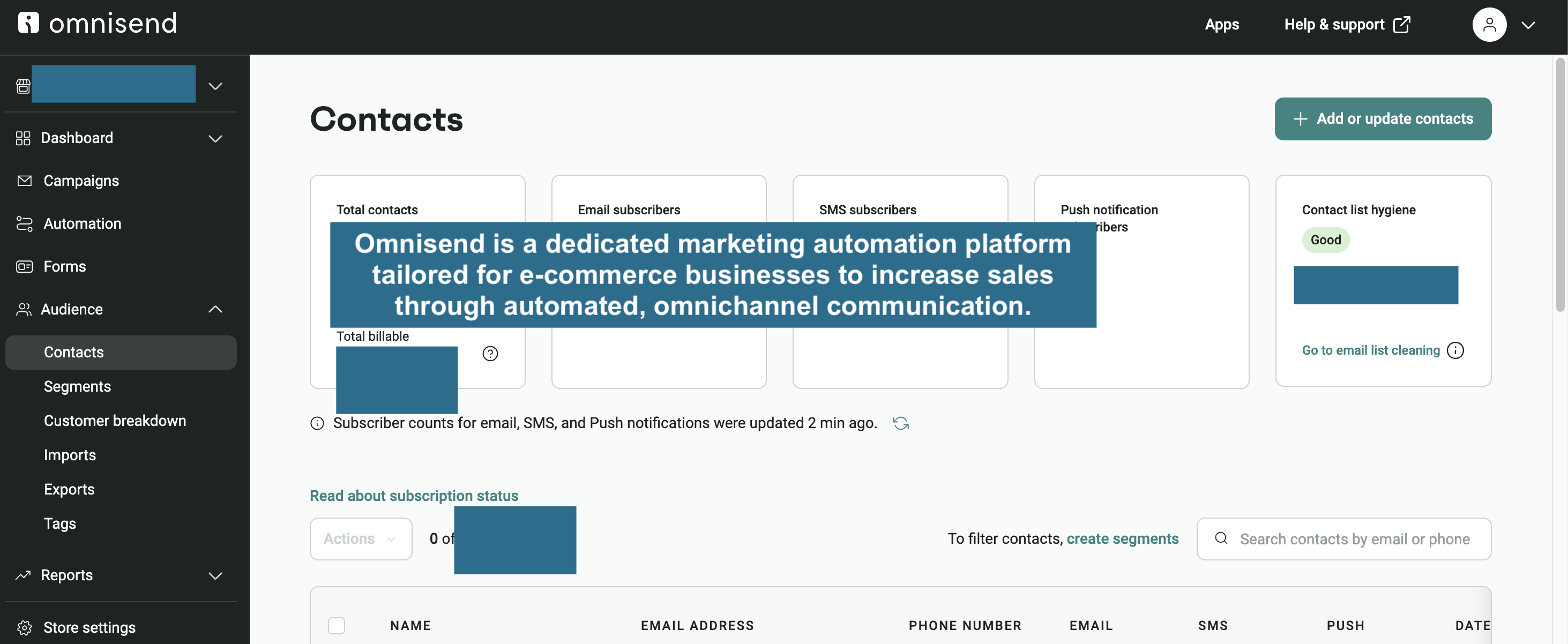Click the Campaigns envelope icon
Image resolution: width=1568 pixels, height=644 pixels.
24,181
